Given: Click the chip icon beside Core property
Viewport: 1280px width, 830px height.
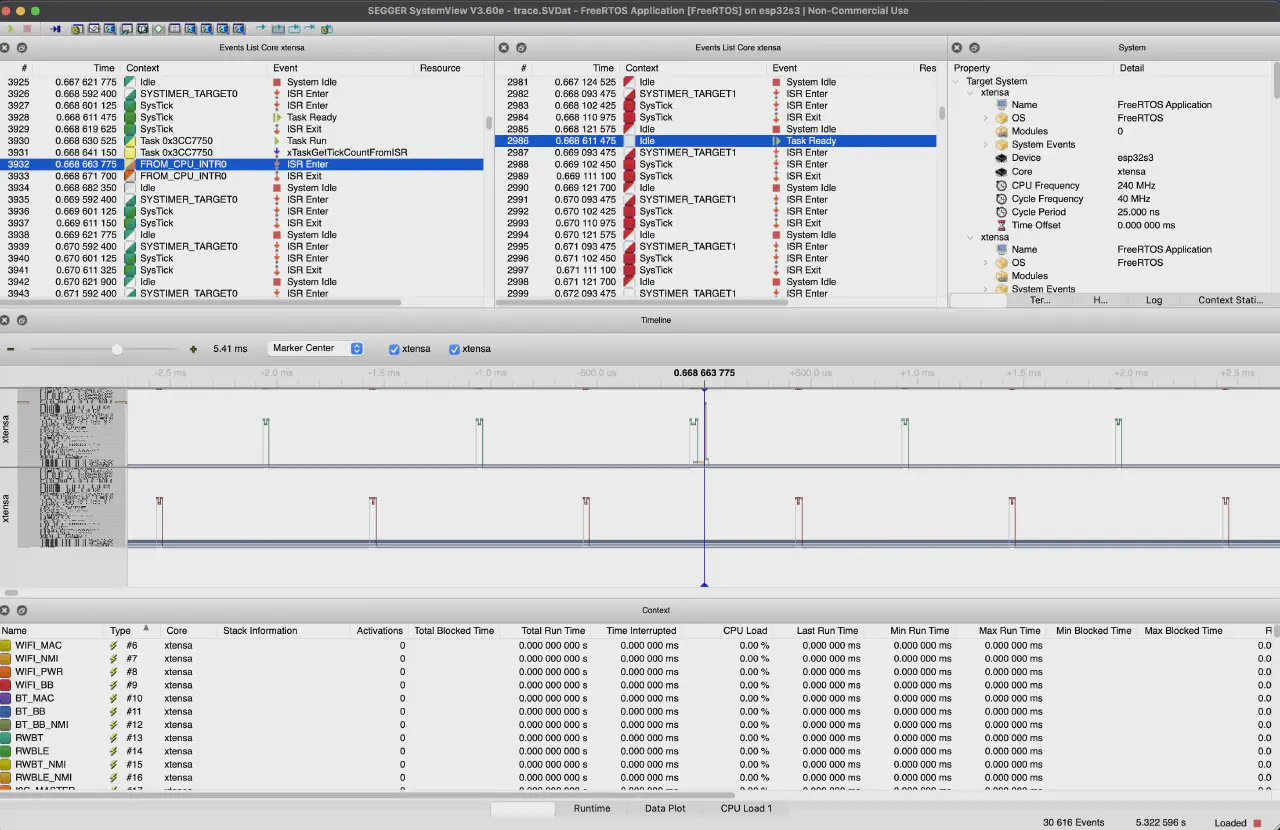Looking at the screenshot, I should [x=1002, y=172].
